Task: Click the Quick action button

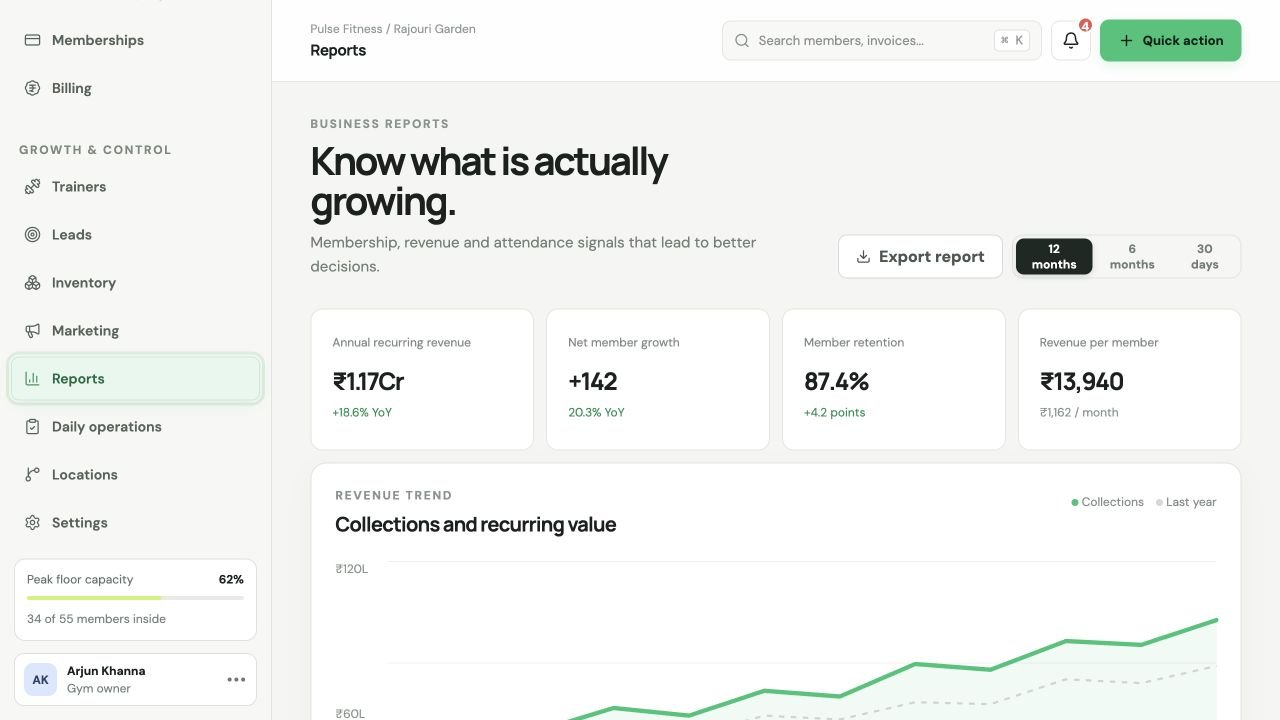Action: pyautogui.click(x=1170, y=41)
